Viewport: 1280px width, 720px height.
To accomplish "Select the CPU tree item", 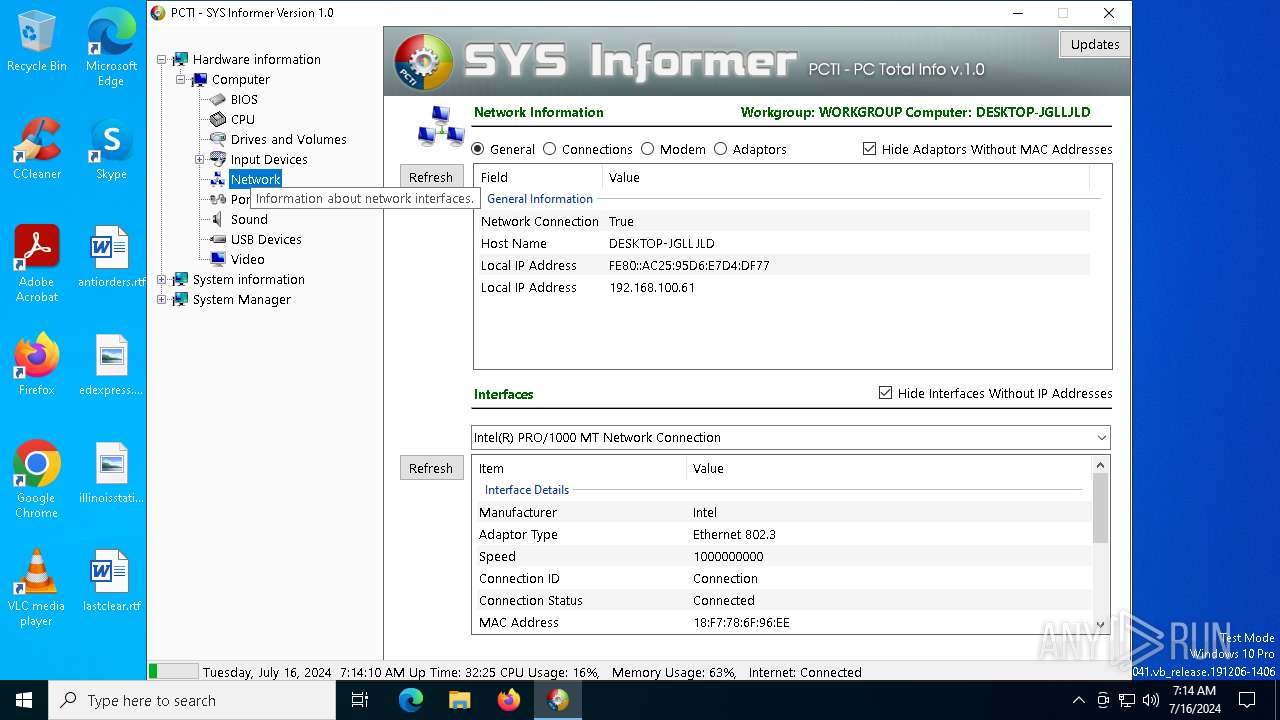I will pos(243,119).
